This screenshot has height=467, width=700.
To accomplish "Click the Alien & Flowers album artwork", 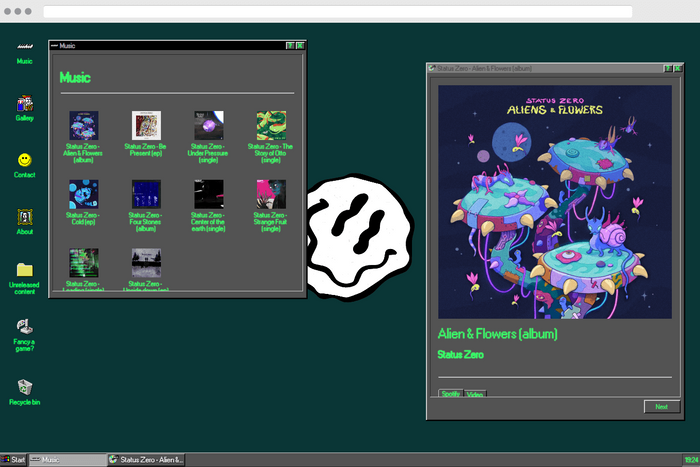I will [555, 201].
